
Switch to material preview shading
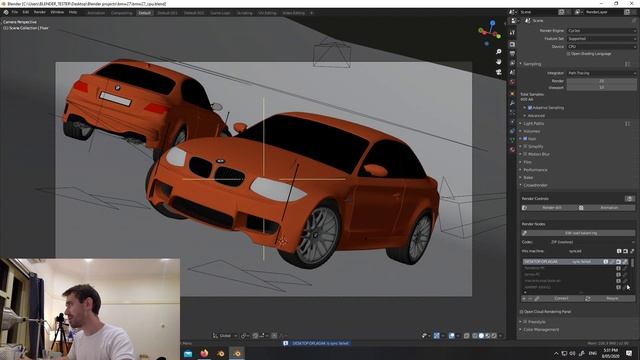tap(488, 336)
